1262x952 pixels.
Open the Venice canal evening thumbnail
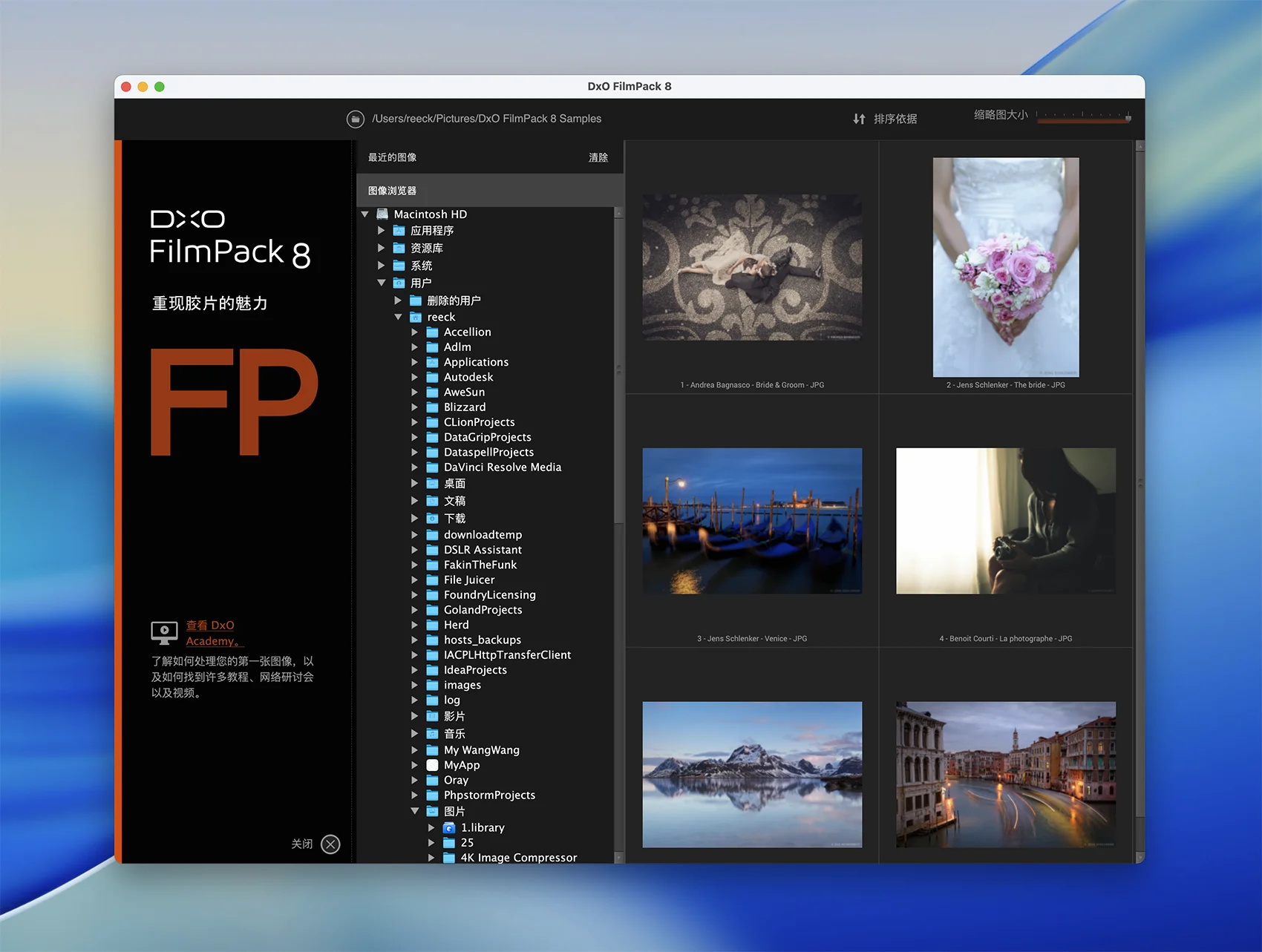pyautogui.click(x=1006, y=775)
